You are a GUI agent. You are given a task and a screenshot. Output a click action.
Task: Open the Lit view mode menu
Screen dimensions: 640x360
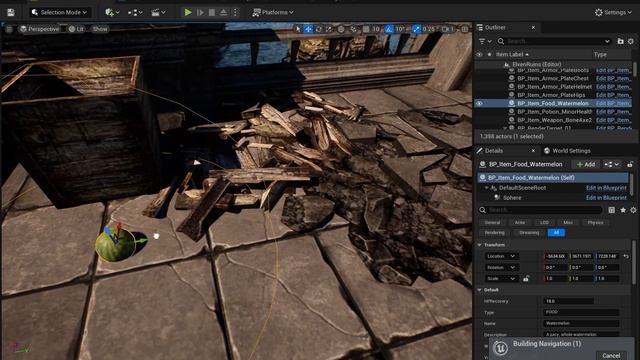pos(76,29)
